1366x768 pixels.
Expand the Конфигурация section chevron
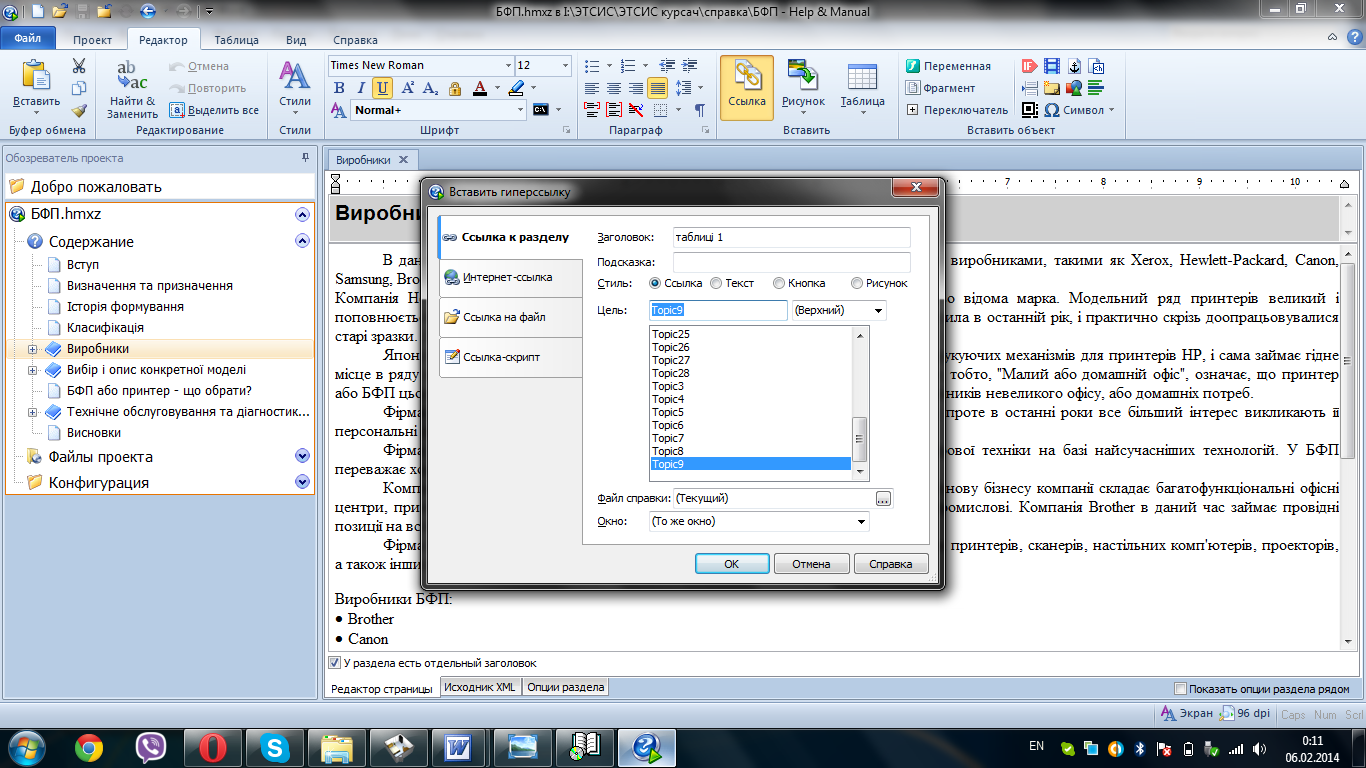(x=303, y=482)
